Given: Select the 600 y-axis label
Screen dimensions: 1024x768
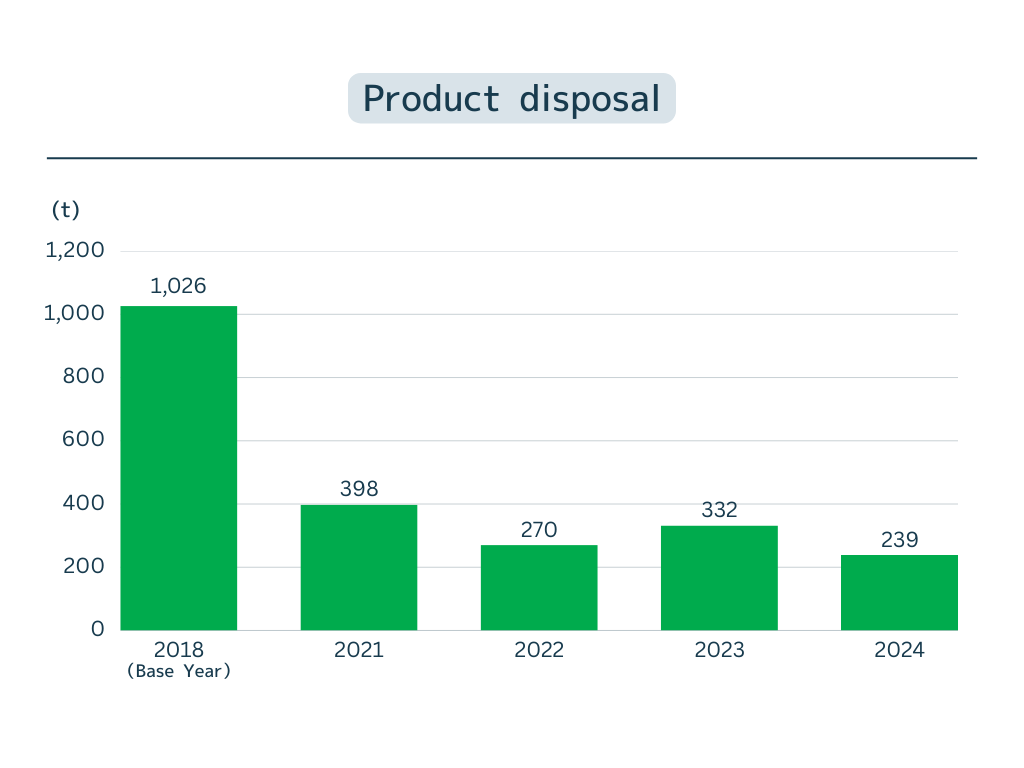Looking at the screenshot, I should 84,439.
